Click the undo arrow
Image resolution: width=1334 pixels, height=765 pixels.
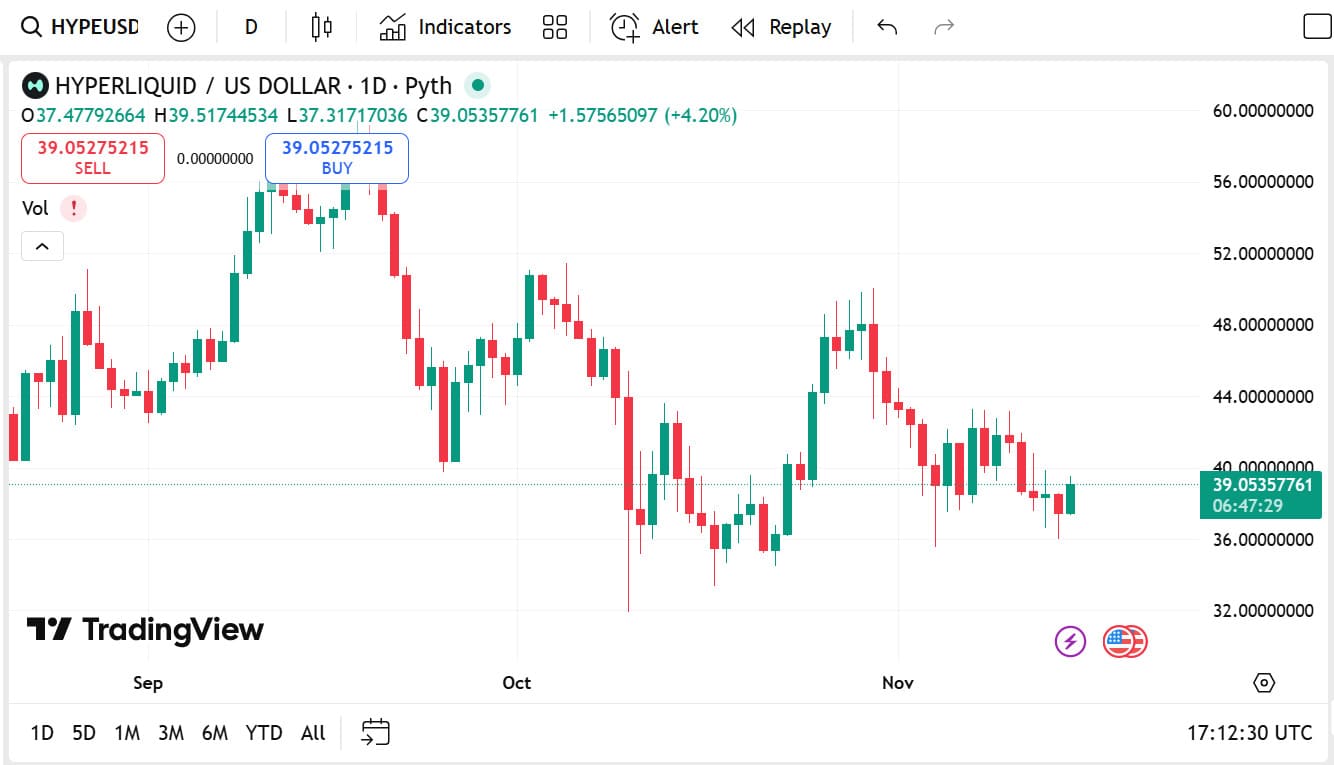coord(887,27)
